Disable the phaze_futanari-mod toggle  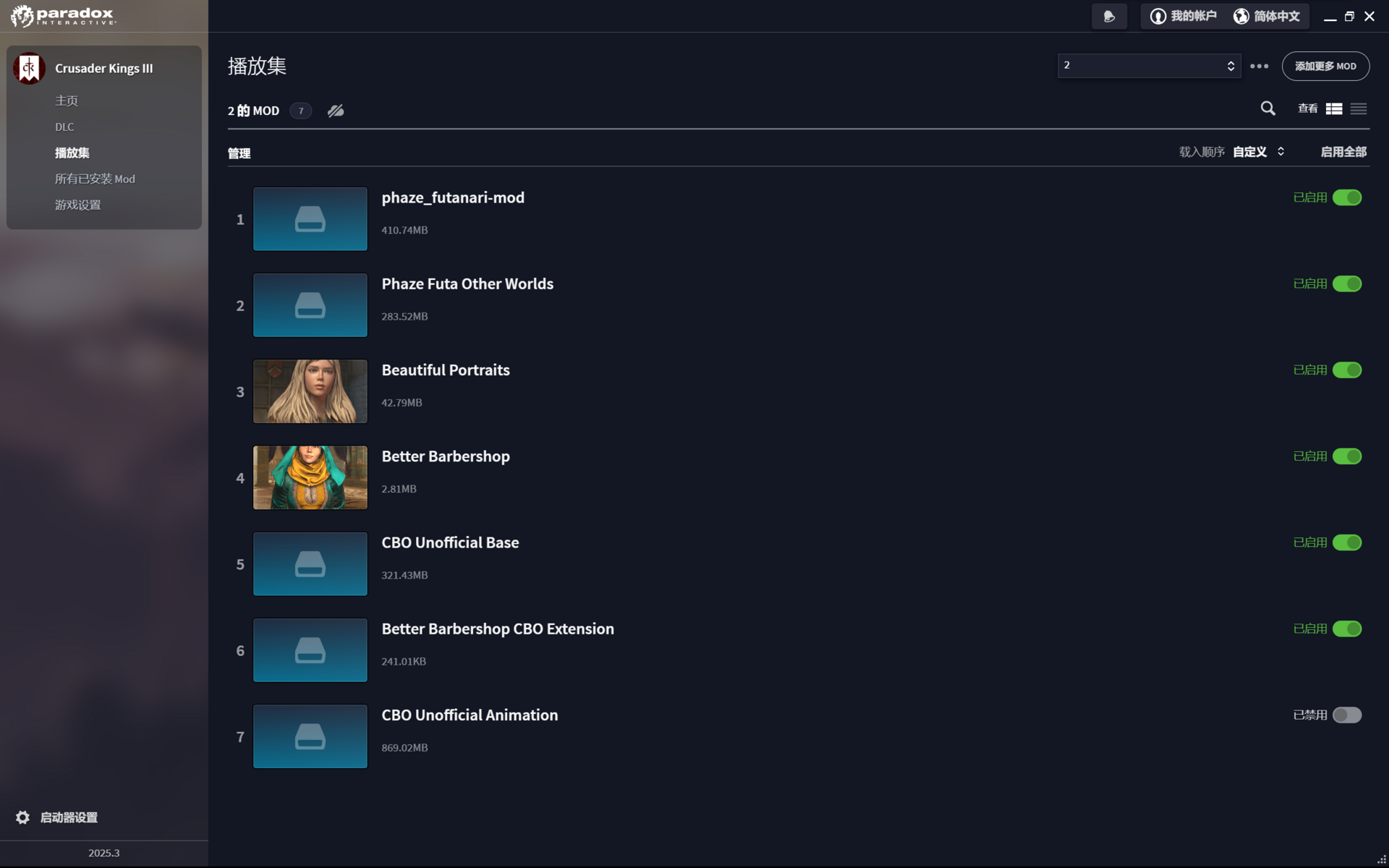point(1347,197)
